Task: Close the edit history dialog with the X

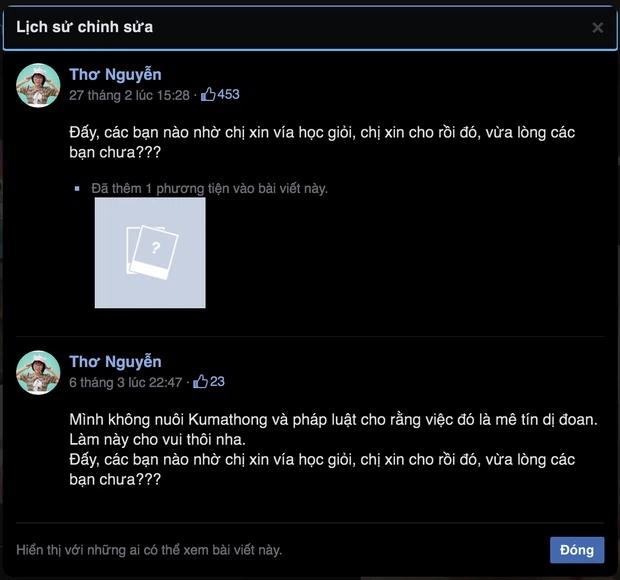Action: [598, 27]
